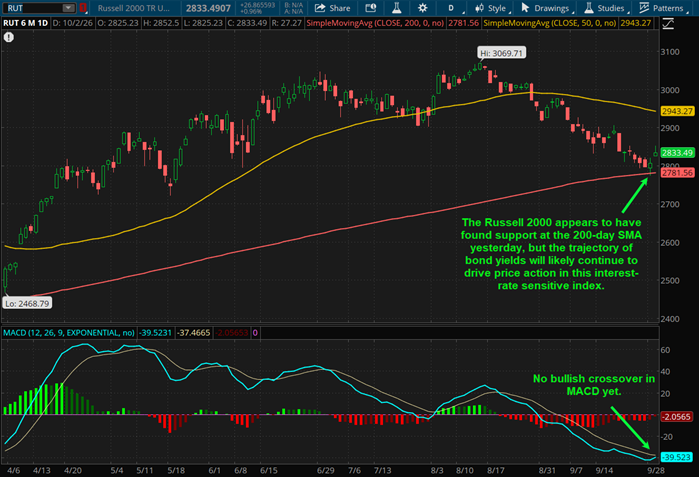Select the Drawings pointer cursor icon
Viewport: 699px width, 478px height.
[x=525, y=8]
